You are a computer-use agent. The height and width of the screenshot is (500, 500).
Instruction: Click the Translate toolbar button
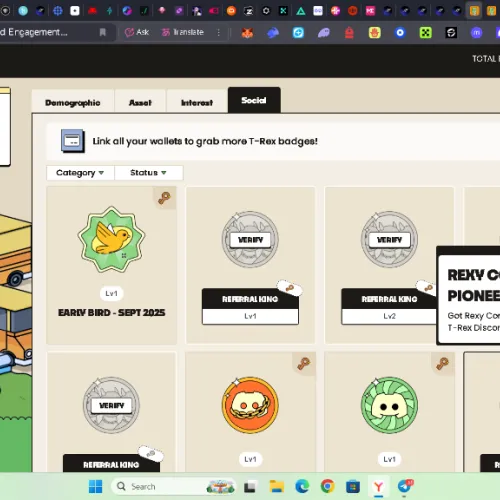pos(183,32)
